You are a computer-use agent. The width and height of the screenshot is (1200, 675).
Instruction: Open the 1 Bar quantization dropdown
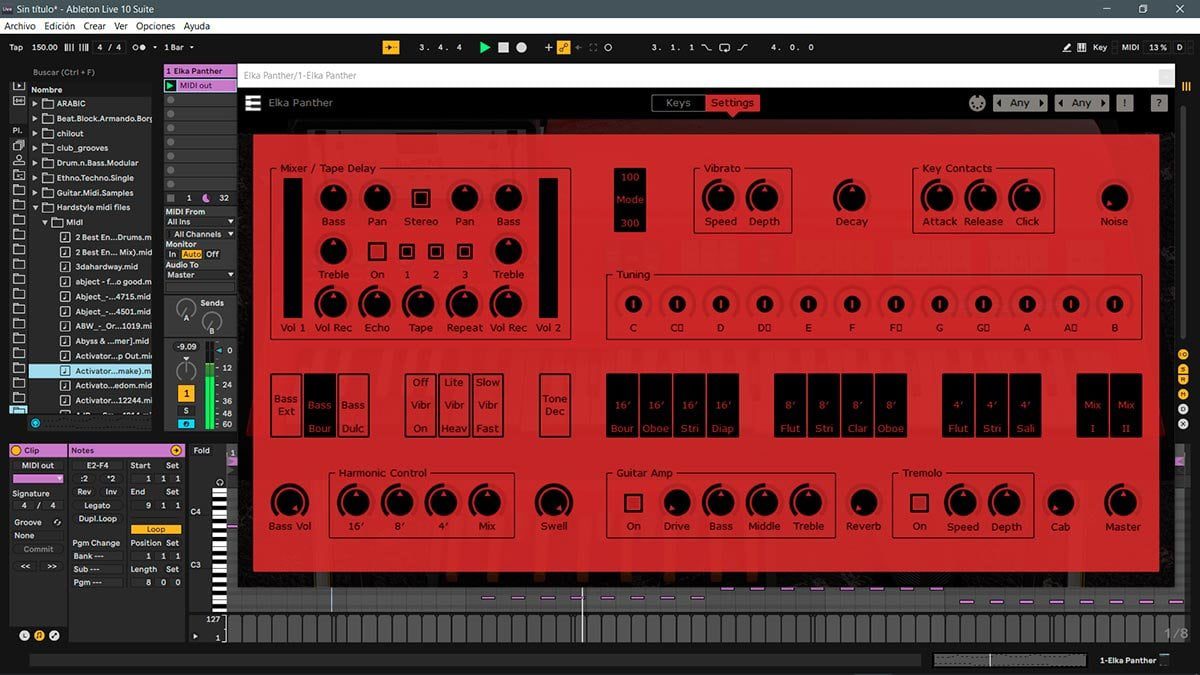click(x=177, y=47)
